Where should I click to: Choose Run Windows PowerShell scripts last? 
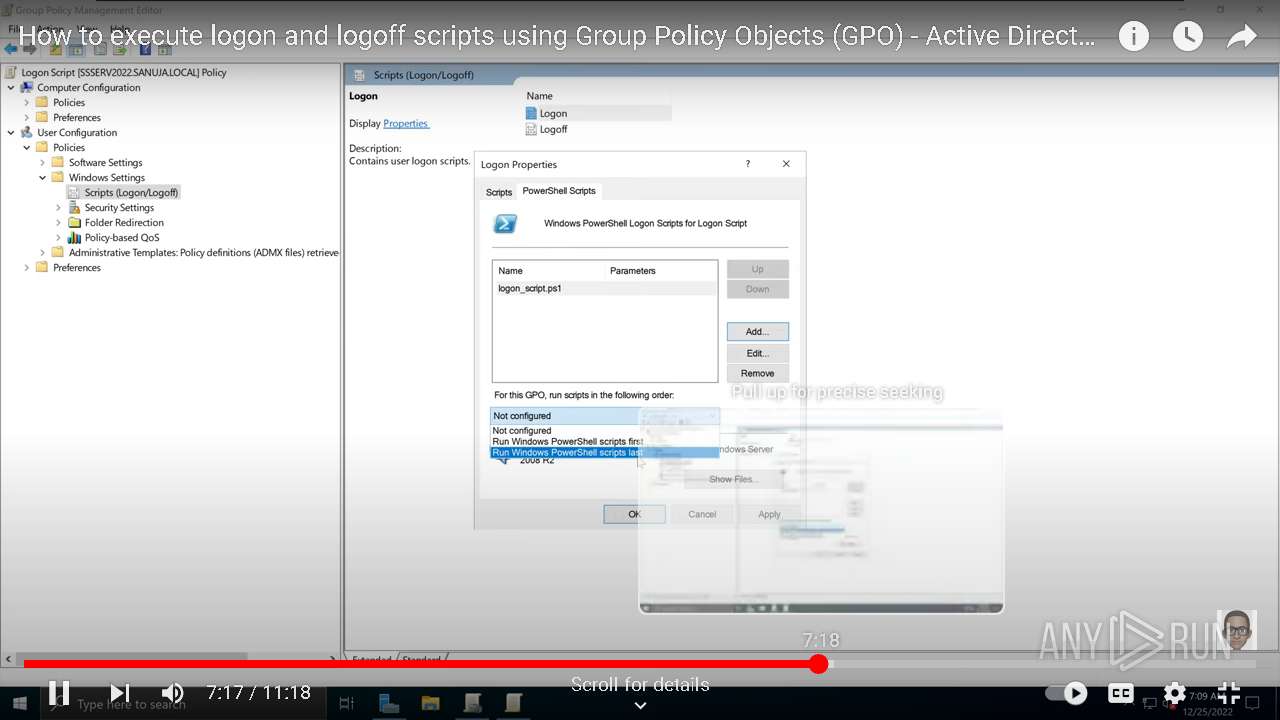point(605,452)
